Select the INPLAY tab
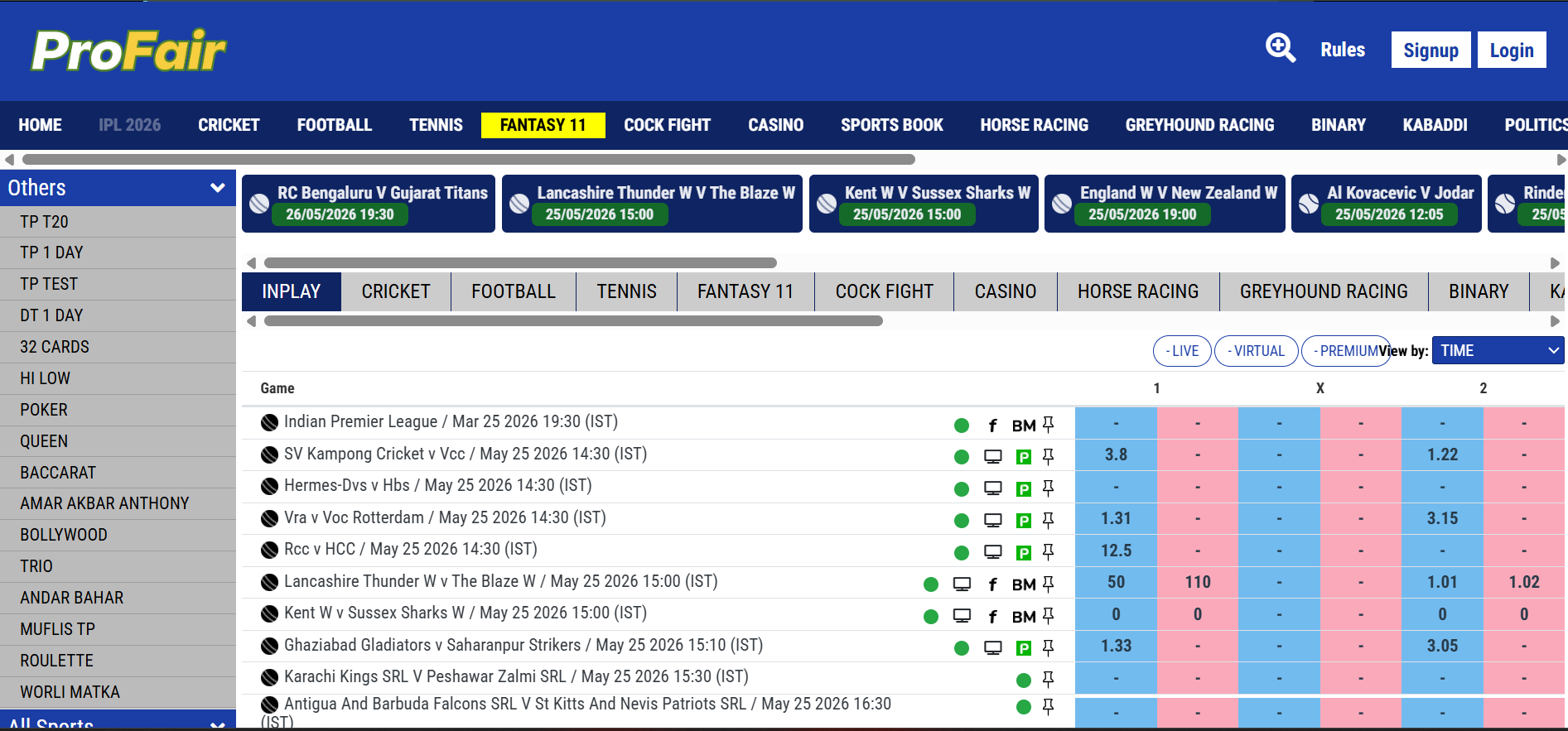The height and width of the screenshot is (731, 1568). pos(292,291)
